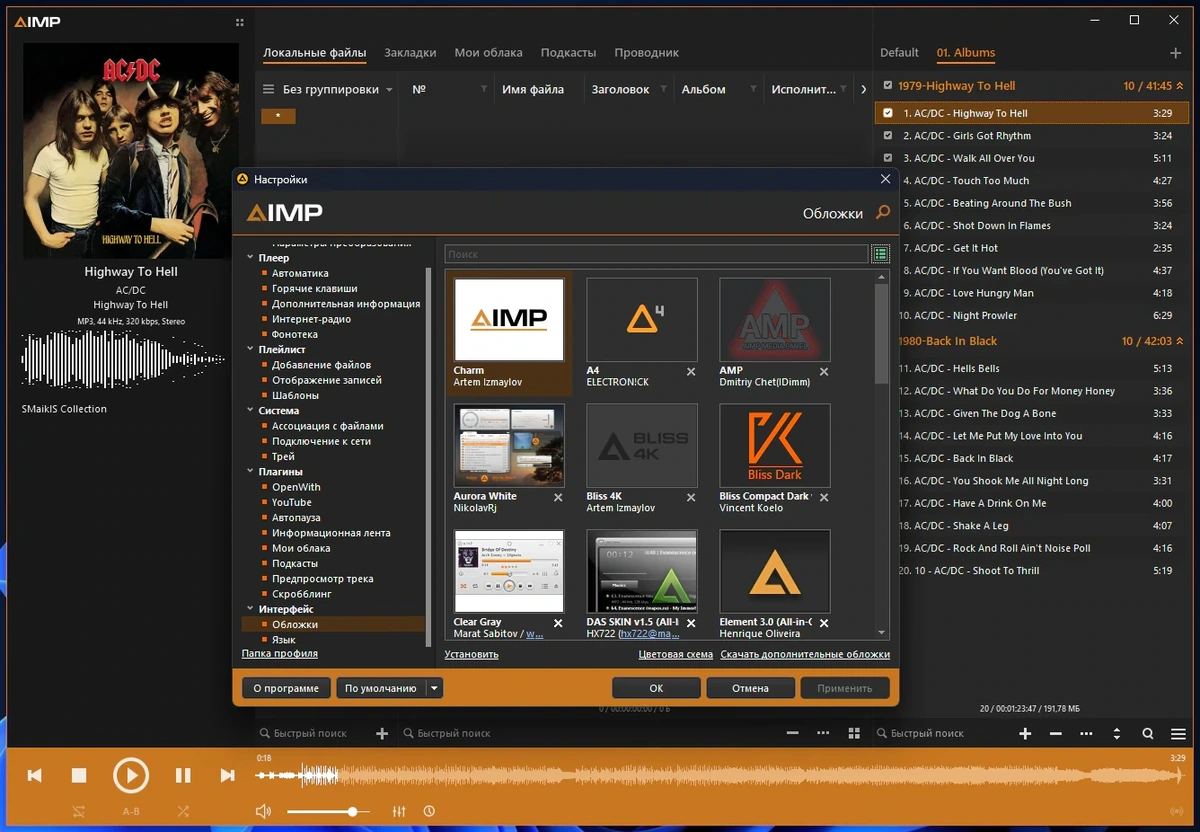The width and height of the screenshot is (1200, 832).
Task: Click the Поиск field in settings
Action: coord(656,255)
